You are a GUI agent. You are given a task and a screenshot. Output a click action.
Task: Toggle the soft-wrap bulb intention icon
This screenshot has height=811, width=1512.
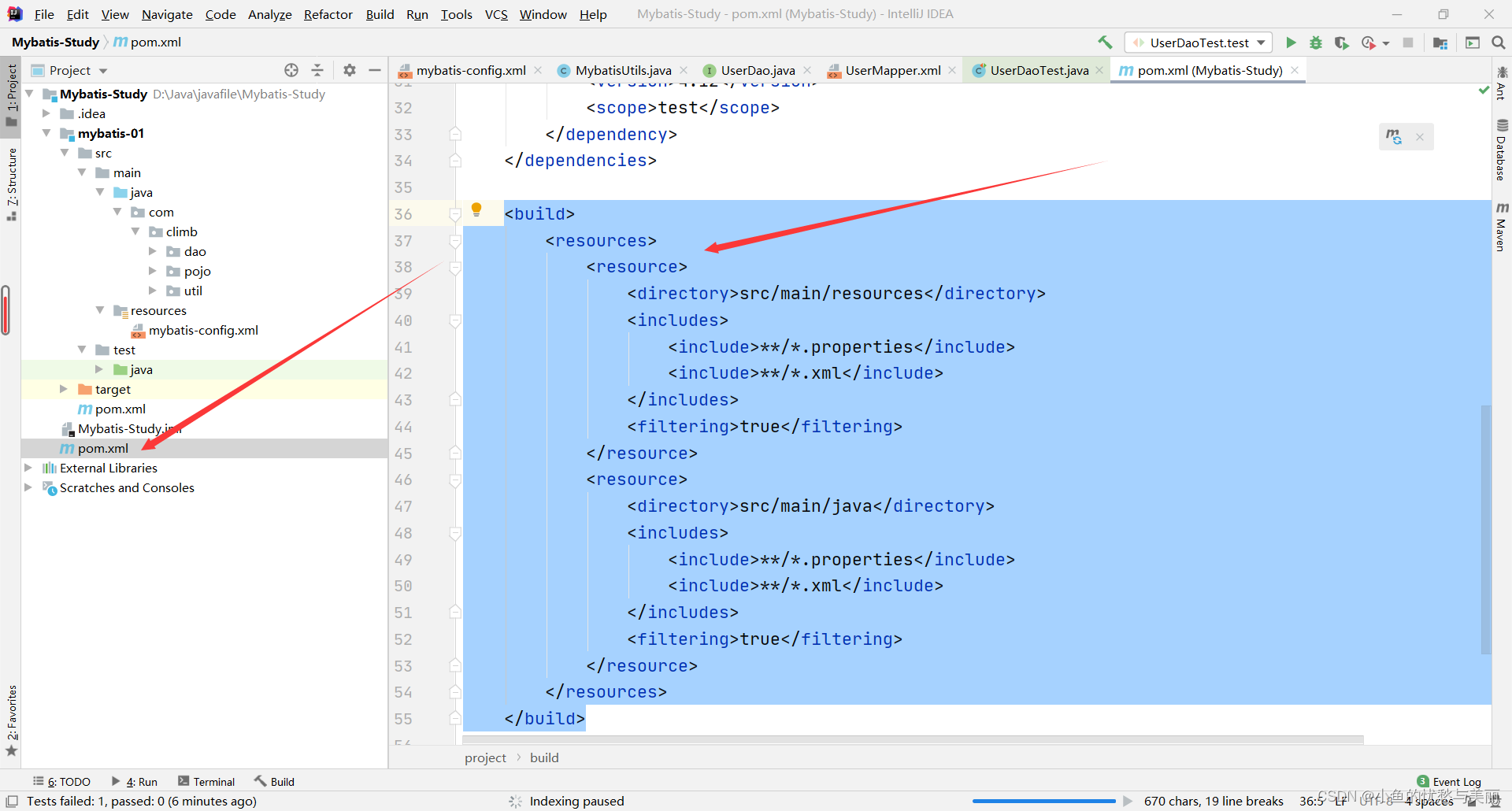(476, 209)
